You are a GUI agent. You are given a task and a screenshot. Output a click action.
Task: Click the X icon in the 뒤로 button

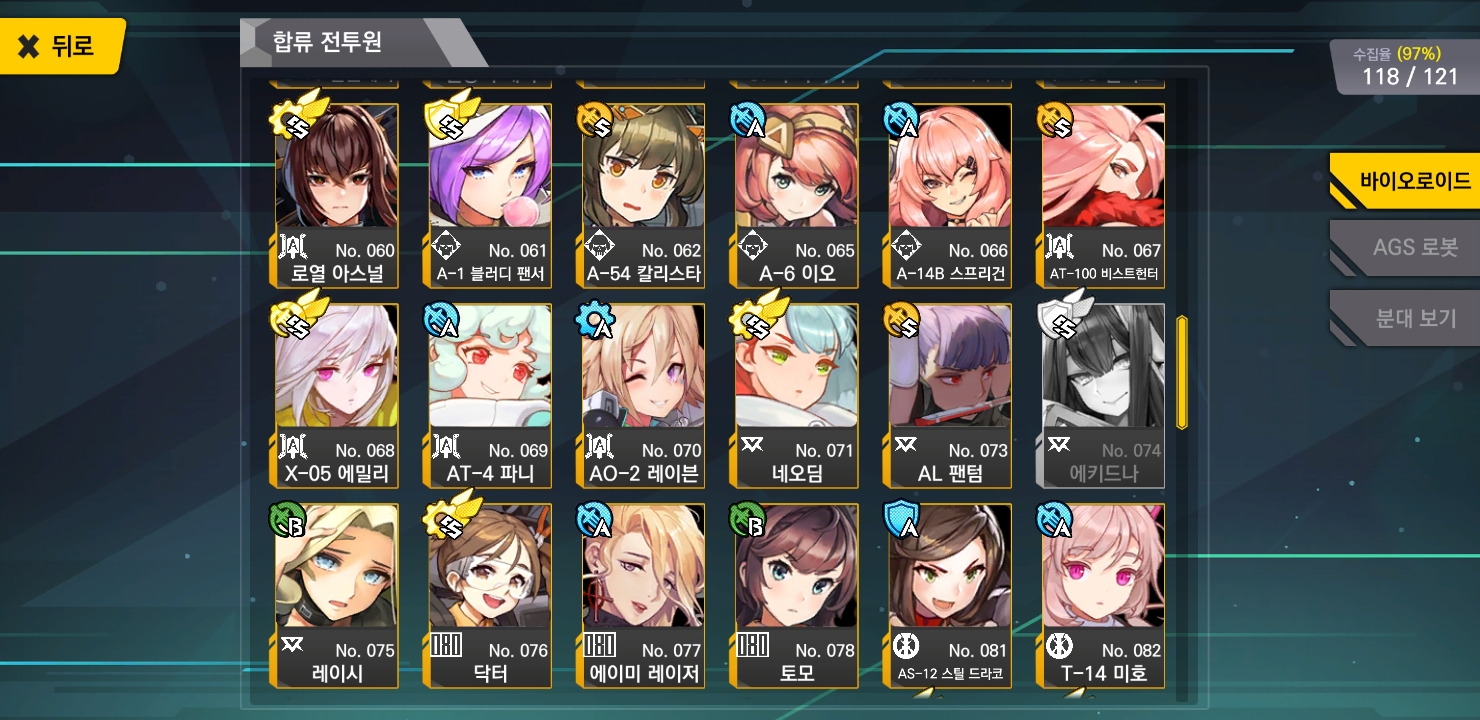point(30,45)
